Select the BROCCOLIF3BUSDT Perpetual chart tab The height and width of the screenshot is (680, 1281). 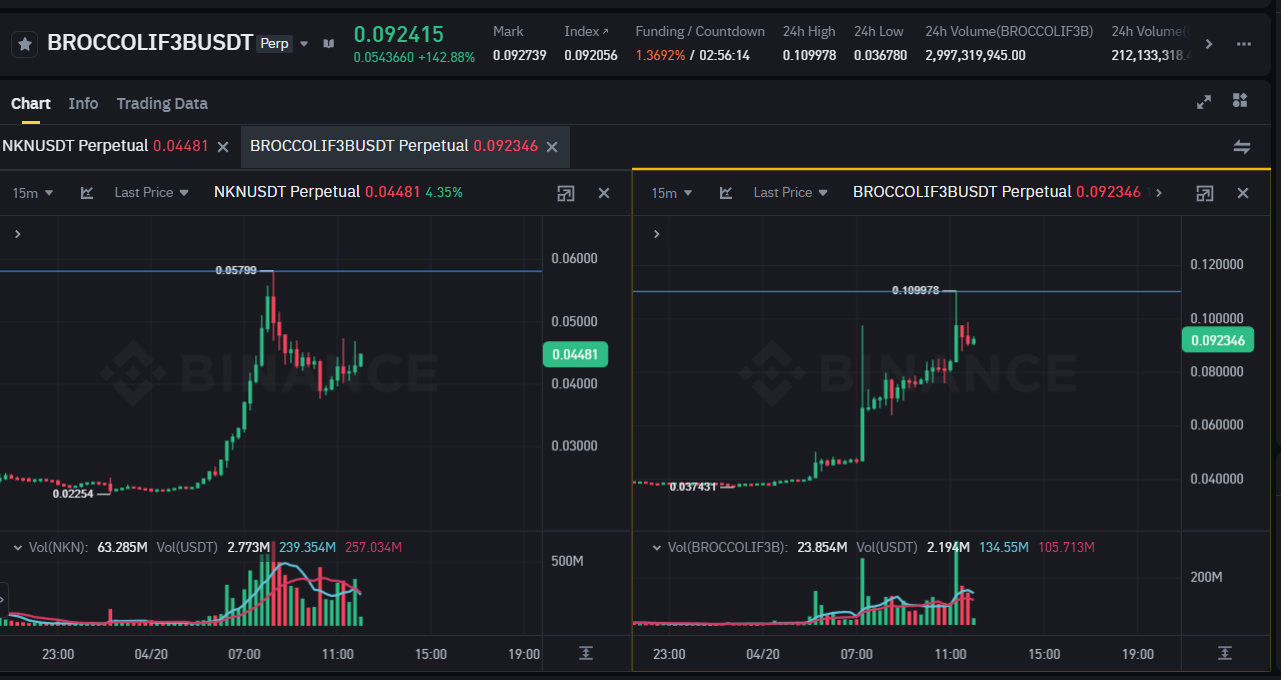coord(393,146)
